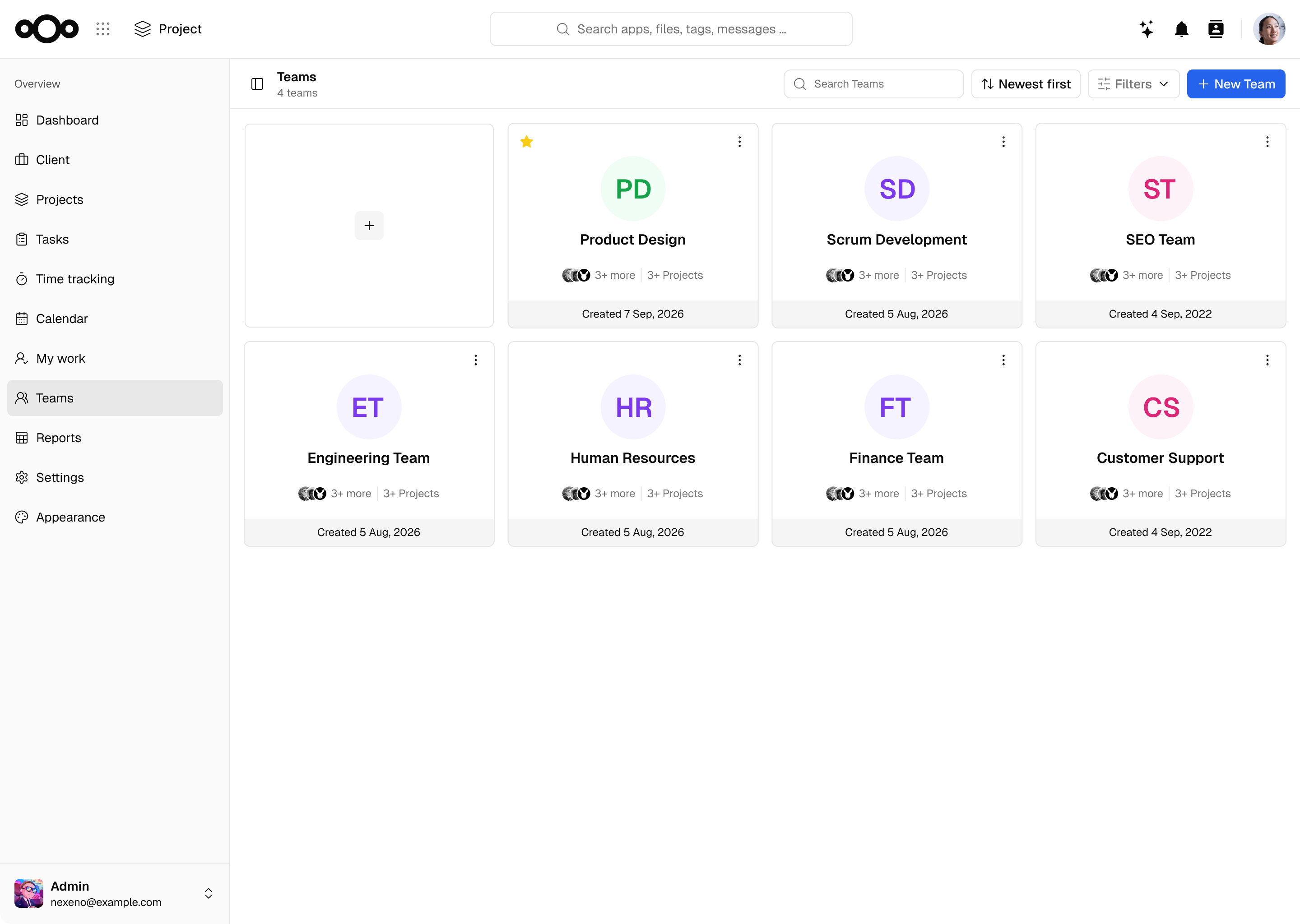Toggle sidebar panel icon beside Teams

point(257,84)
